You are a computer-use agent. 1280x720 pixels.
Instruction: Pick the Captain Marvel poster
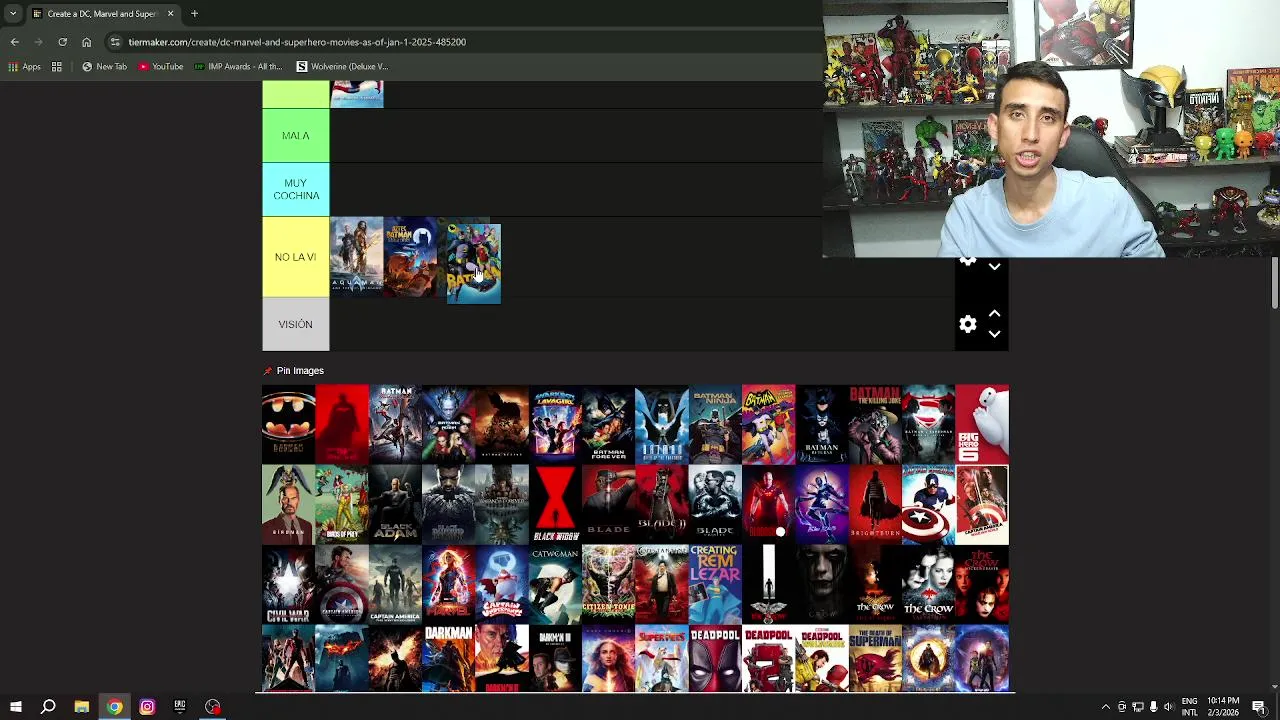click(448, 584)
